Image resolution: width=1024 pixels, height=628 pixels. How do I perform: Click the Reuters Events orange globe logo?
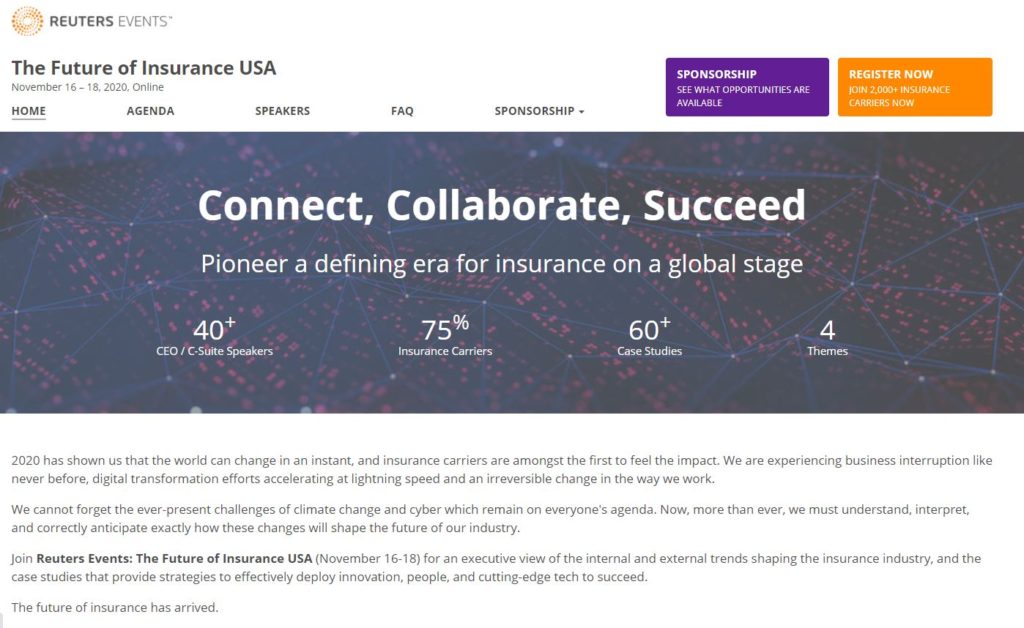[x=27, y=20]
